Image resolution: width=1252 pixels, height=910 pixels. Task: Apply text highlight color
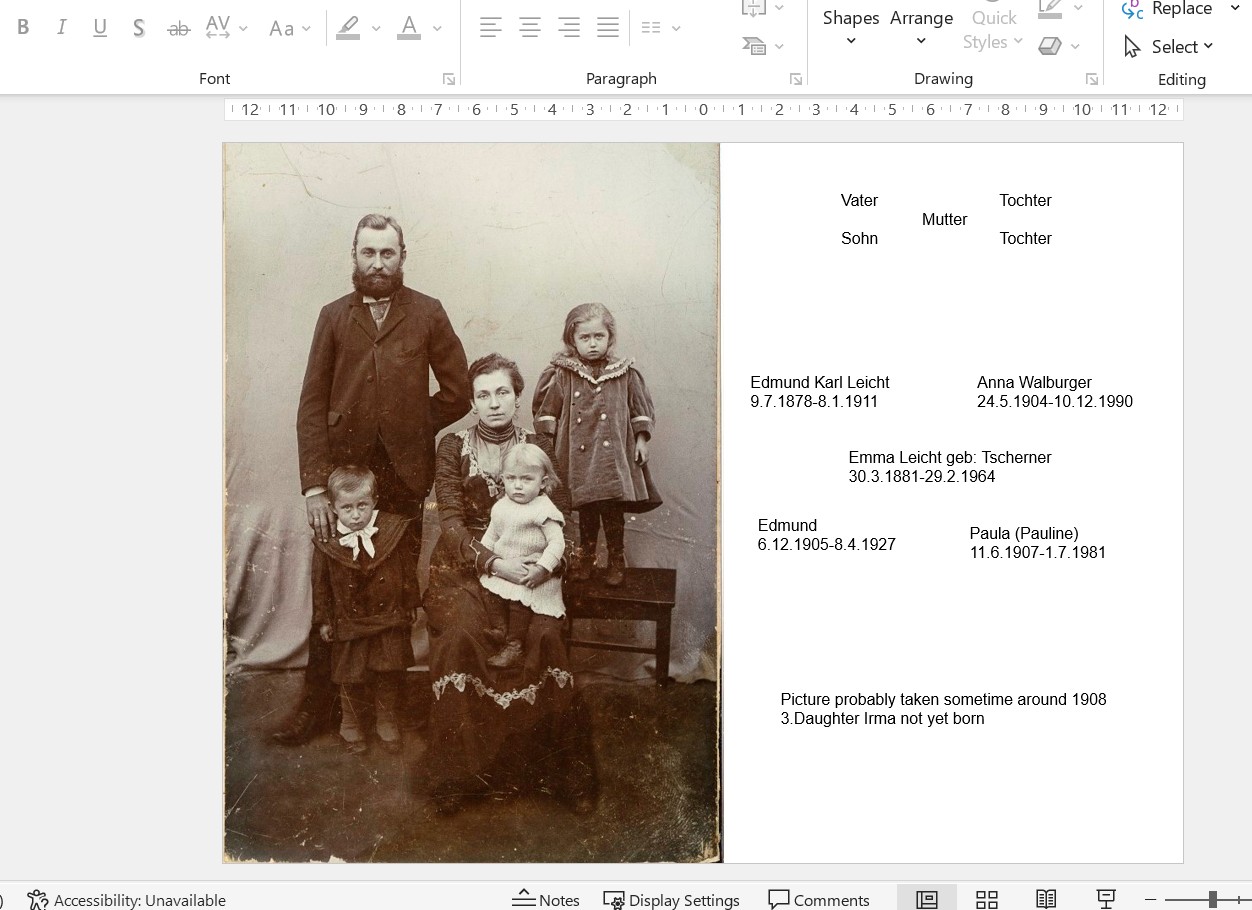(348, 28)
